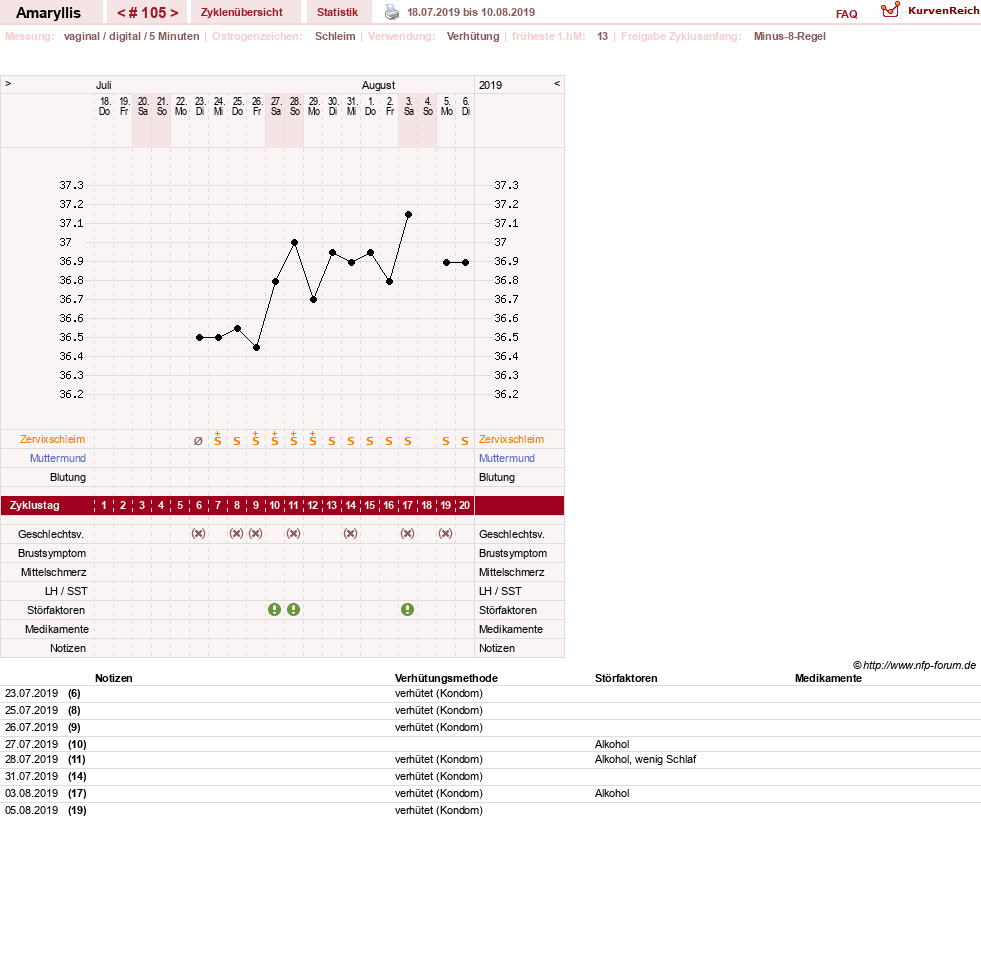Image resolution: width=981 pixels, height=977 pixels.
Task: Click temperature point on 28. So at 37.0
Action: (x=295, y=242)
